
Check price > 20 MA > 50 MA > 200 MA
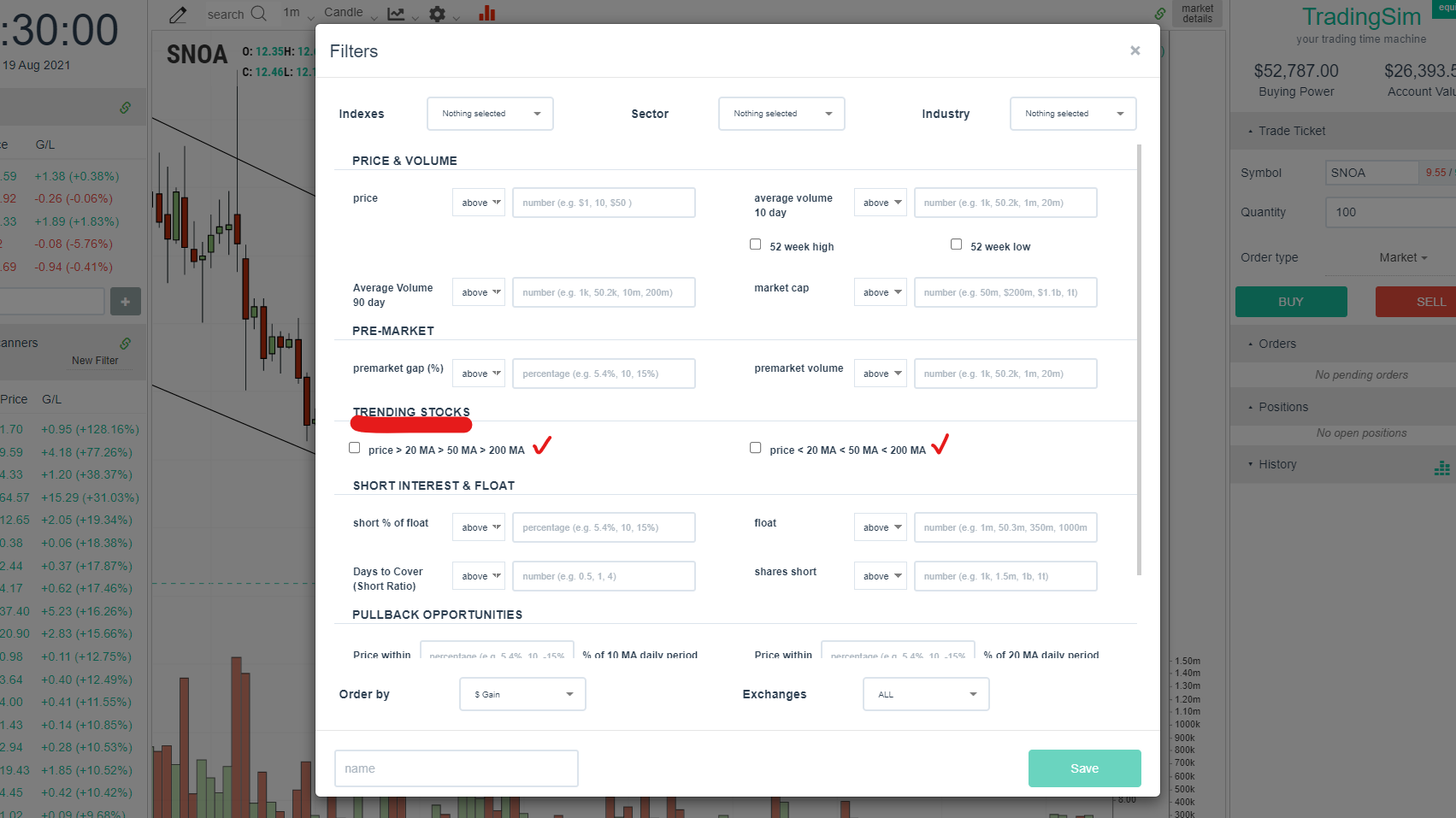(x=355, y=448)
